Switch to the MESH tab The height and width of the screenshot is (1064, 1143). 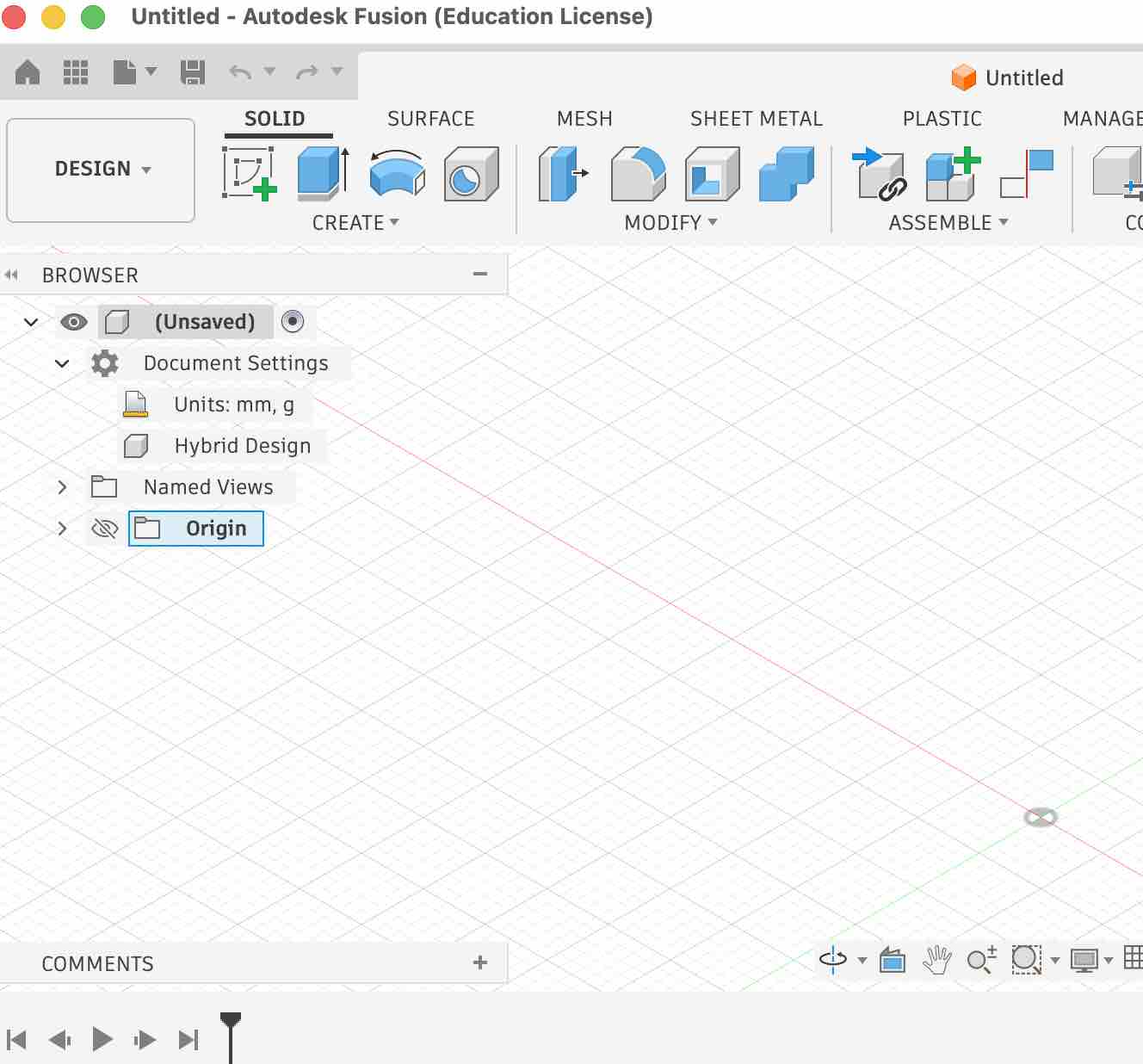coord(584,119)
